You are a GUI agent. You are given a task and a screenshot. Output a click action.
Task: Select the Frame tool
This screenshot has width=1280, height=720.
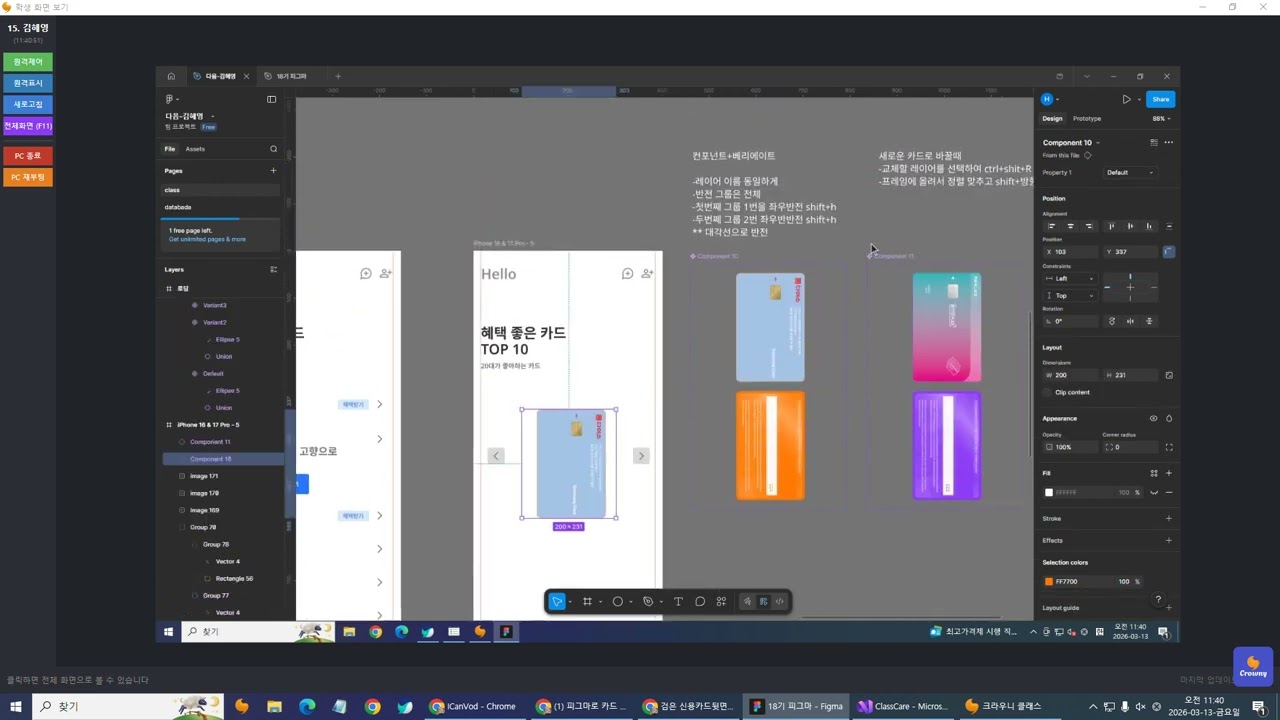587,601
